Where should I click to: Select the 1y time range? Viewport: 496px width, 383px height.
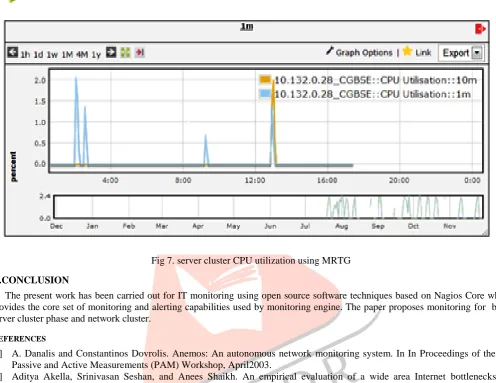click(x=96, y=54)
